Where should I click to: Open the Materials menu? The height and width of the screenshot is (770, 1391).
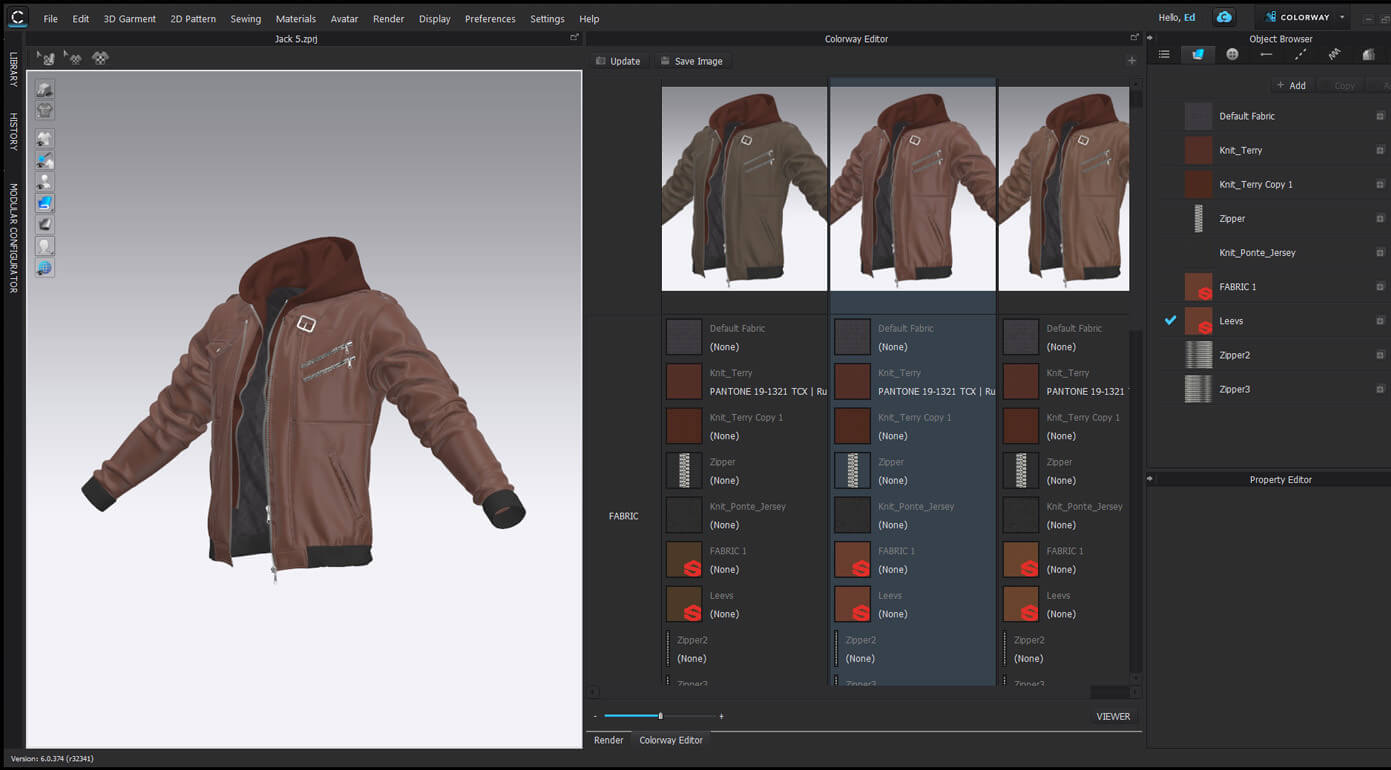coord(296,19)
